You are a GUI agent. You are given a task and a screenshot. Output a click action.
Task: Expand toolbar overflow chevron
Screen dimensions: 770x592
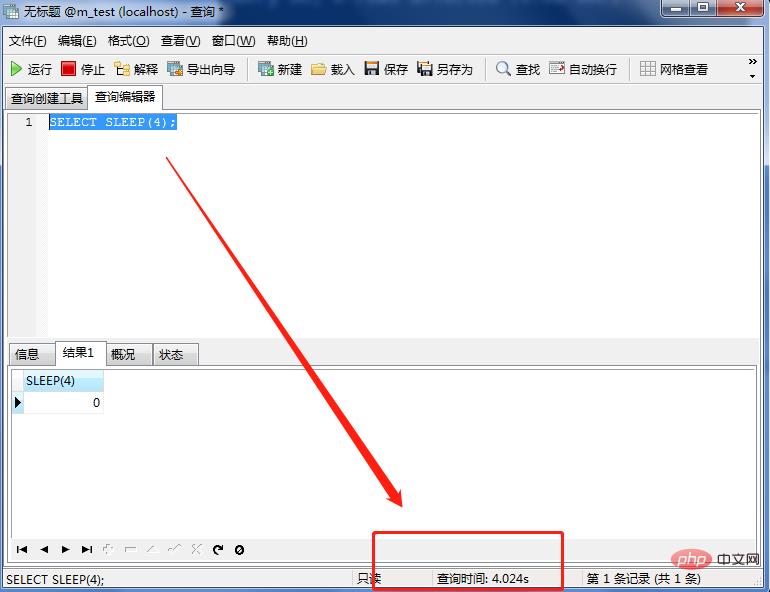[752, 61]
